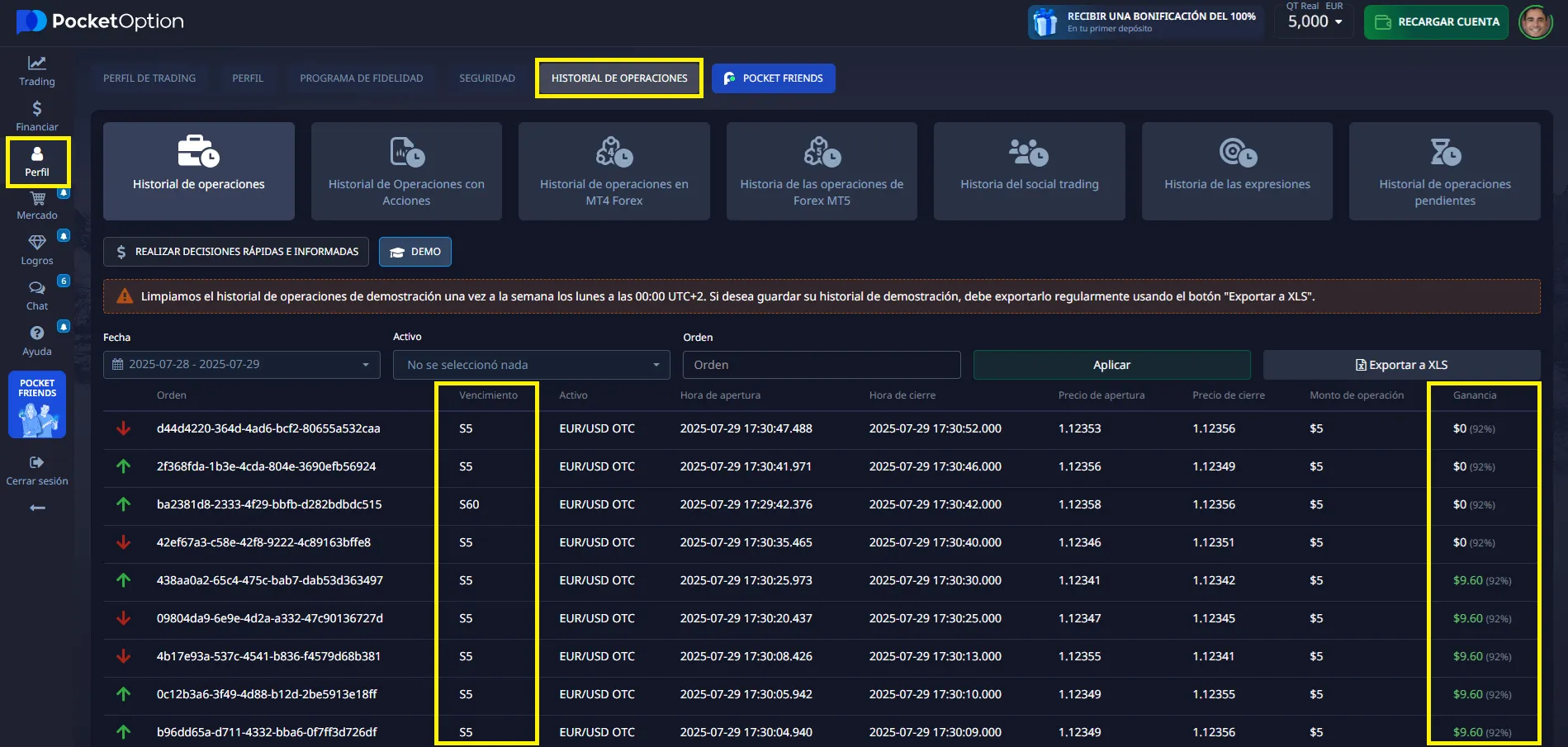Open the Chat bubble sidebar icon

pyautogui.click(x=37, y=287)
